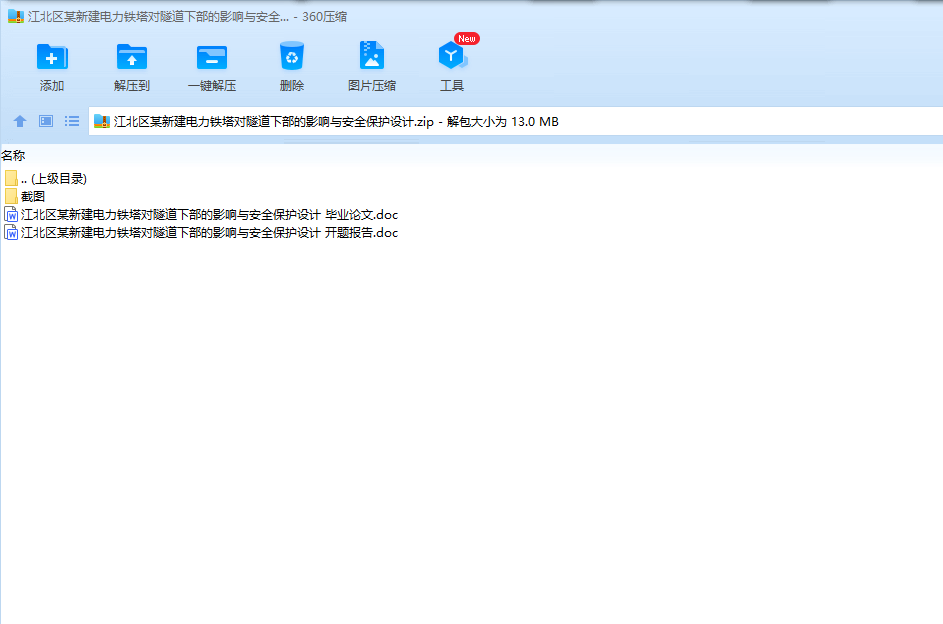Select the 开题报告.doc file

201,233
